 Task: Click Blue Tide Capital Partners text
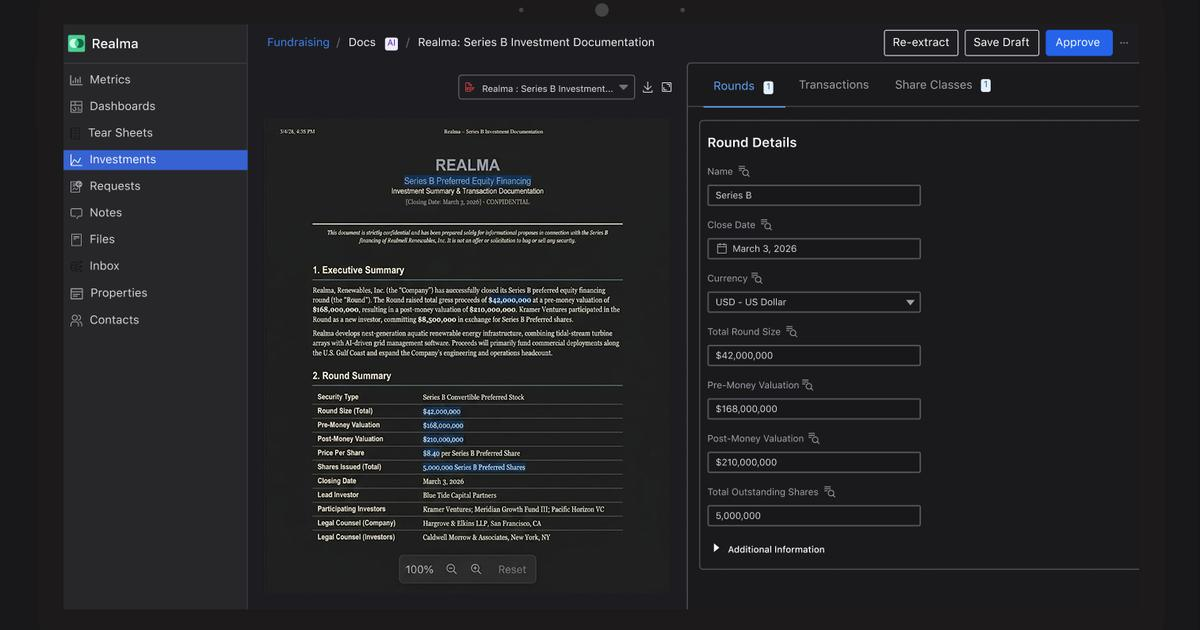click(x=459, y=495)
